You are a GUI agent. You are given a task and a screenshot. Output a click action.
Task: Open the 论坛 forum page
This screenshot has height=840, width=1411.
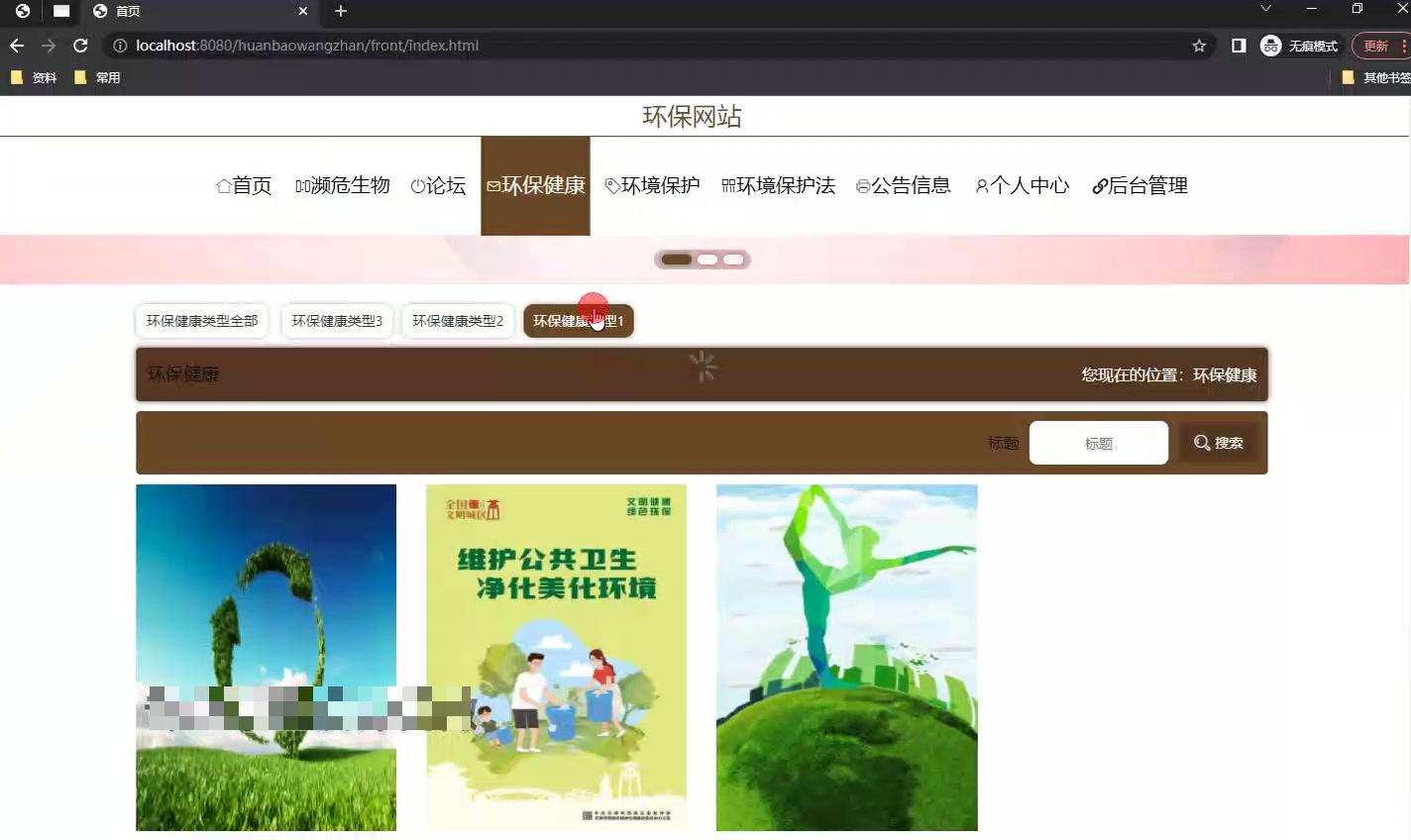438,185
